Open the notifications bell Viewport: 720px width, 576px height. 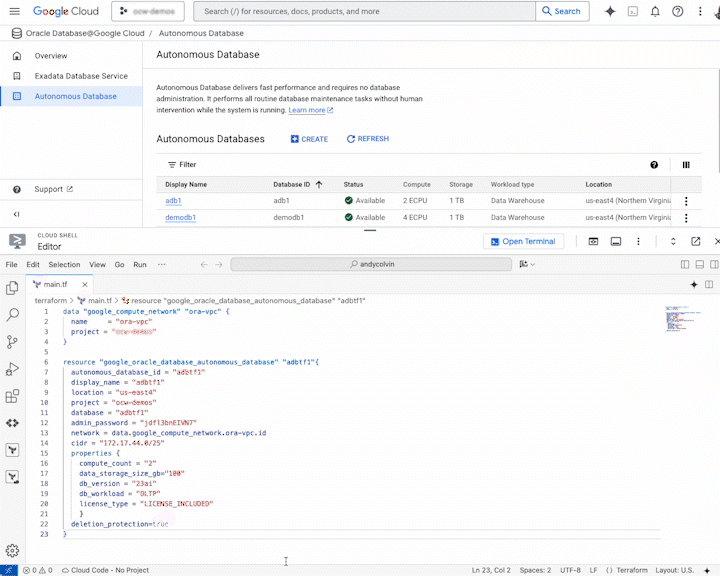[x=655, y=11]
